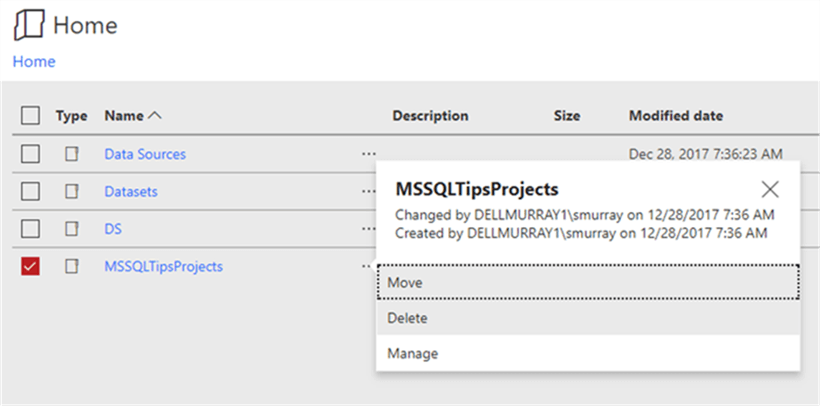Open the Data Sources folder link
Image resolution: width=820 pixels, height=406 pixels.
tap(145, 154)
